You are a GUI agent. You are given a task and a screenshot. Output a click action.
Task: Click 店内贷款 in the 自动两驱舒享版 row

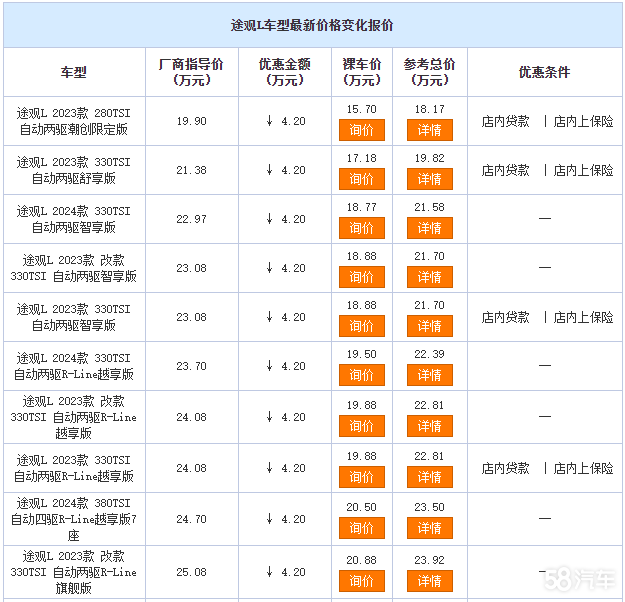pyautogui.click(x=505, y=170)
